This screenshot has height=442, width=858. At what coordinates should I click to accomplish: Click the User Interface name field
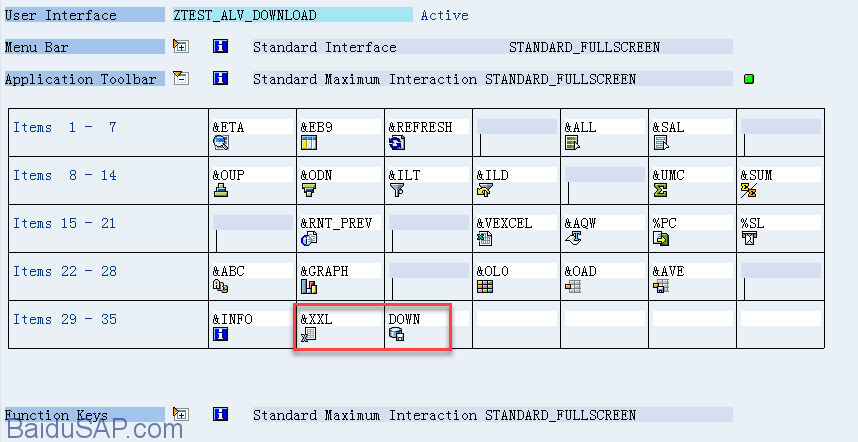point(292,15)
